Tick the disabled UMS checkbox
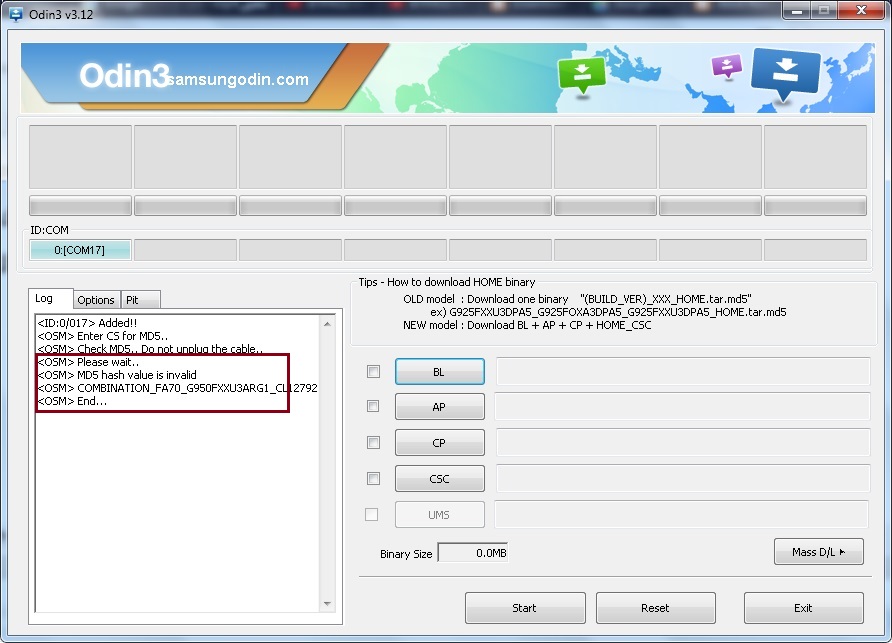Image resolution: width=892 pixels, height=643 pixels. point(371,514)
